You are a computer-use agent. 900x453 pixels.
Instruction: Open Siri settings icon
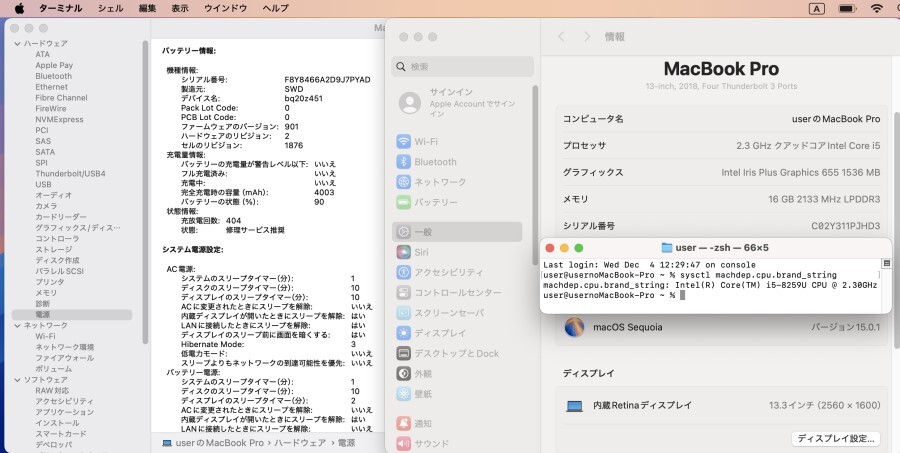(404, 252)
